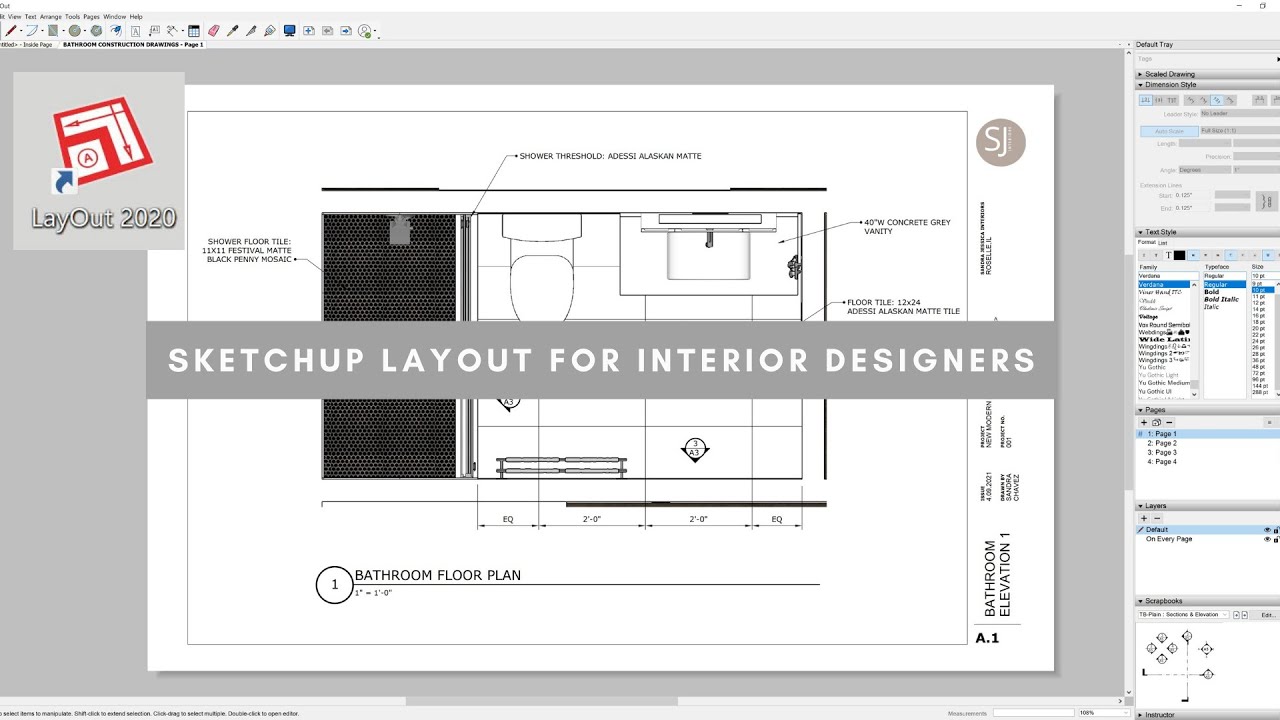This screenshot has height=720, width=1280.
Task: Toggle visibility of On Every Page layer
Action: [x=1268, y=539]
